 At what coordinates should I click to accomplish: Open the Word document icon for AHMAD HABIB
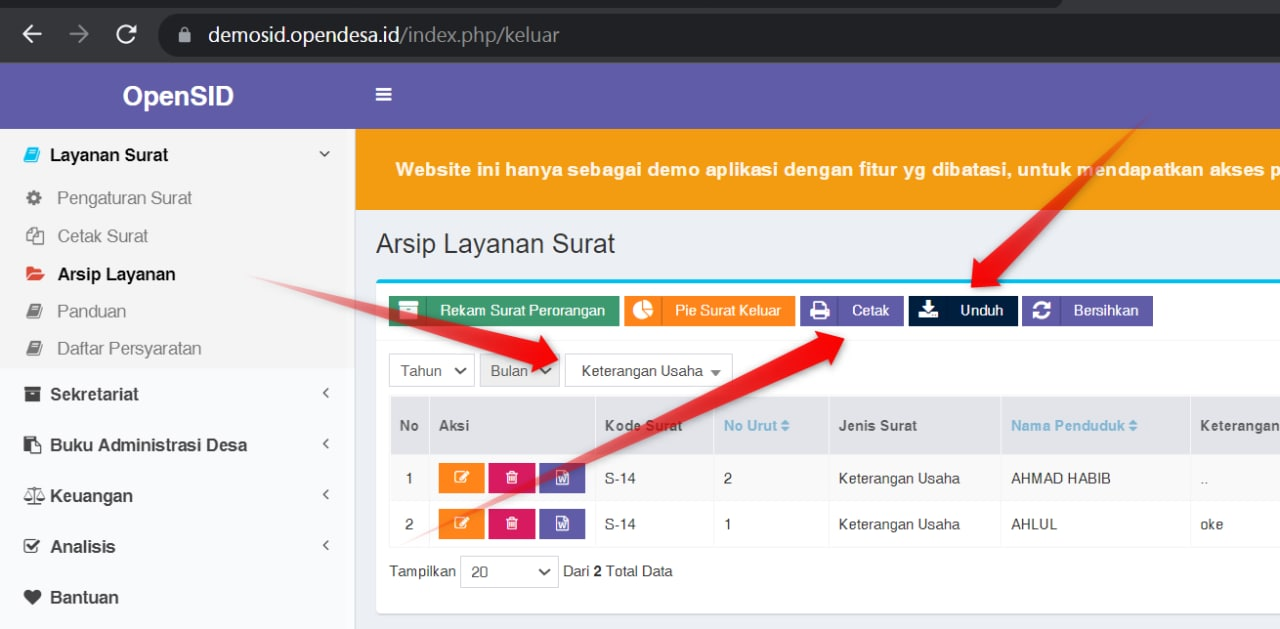pos(562,478)
